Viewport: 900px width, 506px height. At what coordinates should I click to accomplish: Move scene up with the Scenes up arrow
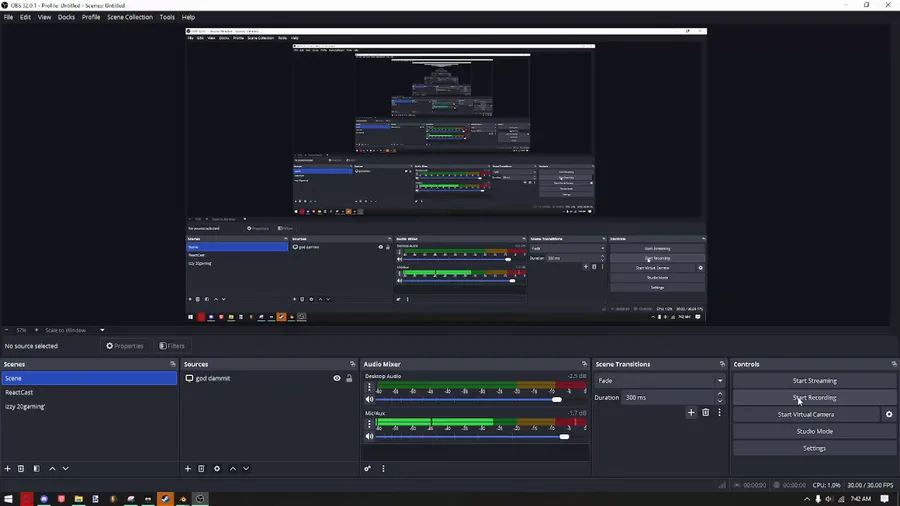click(52, 469)
